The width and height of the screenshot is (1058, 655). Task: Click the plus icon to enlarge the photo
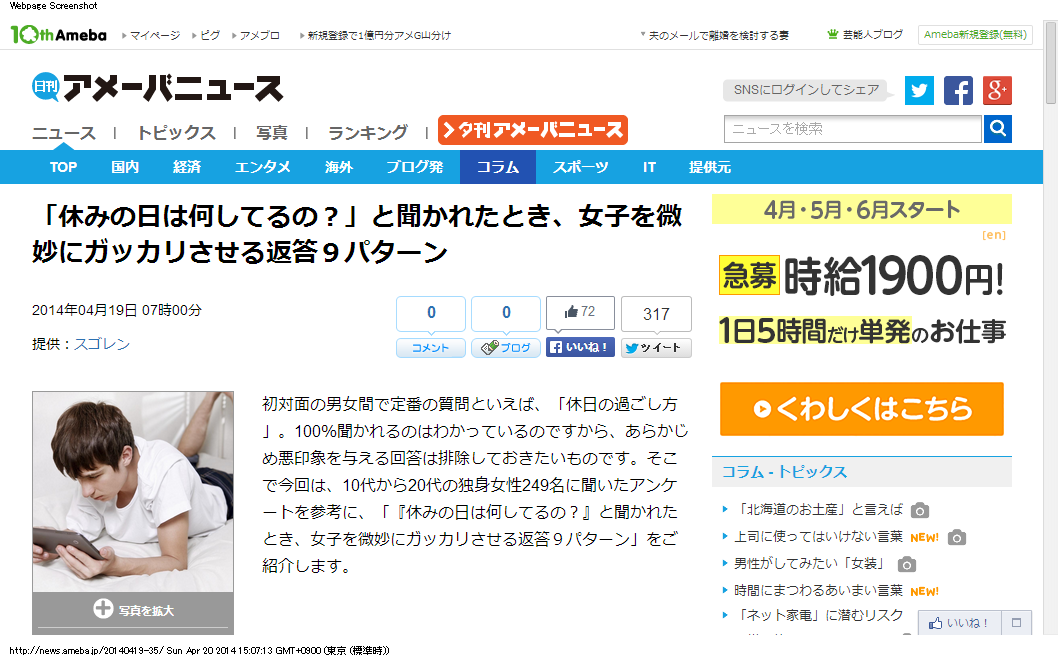point(103,608)
